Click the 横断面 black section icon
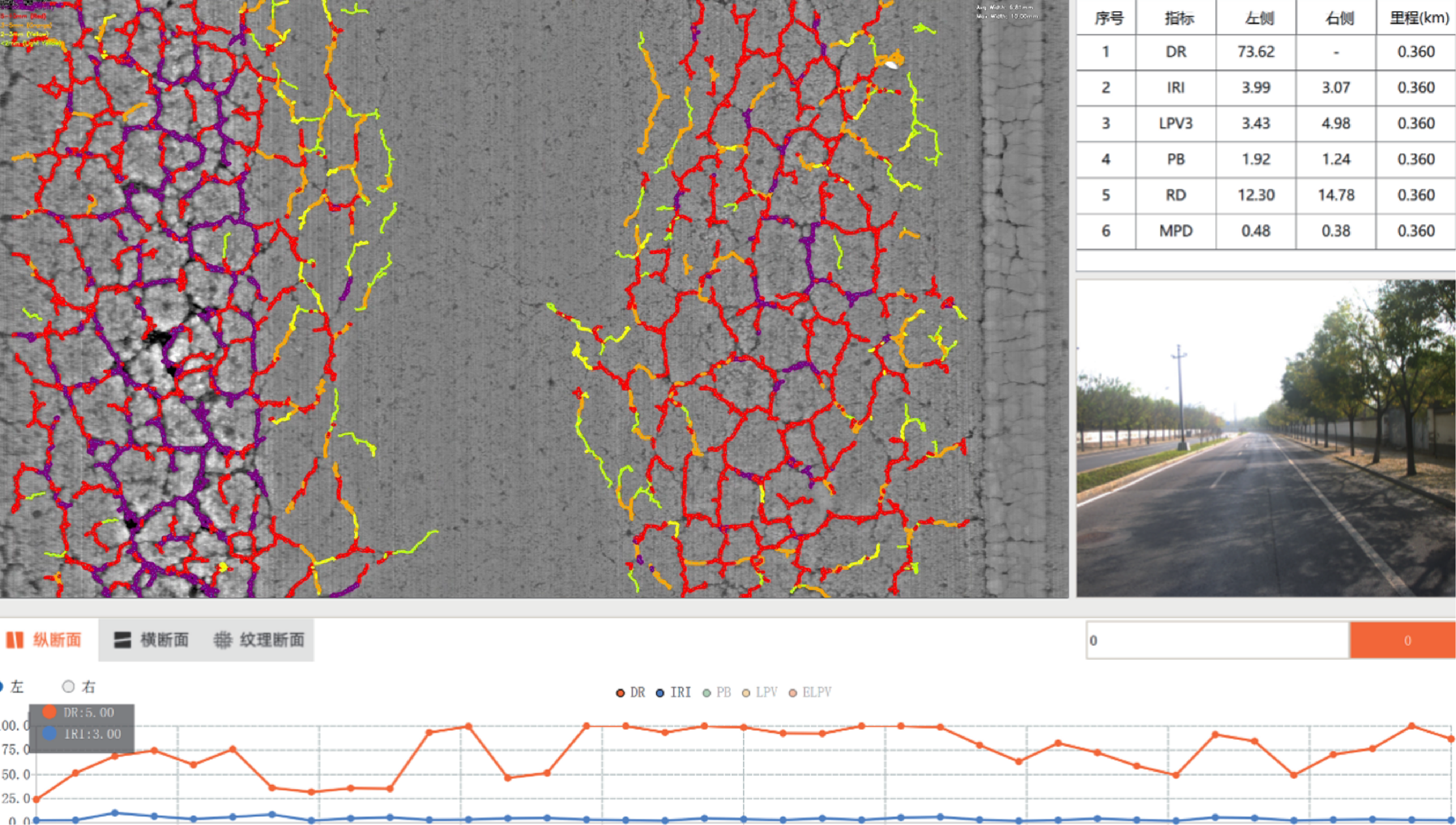This screenshot has width=1456, height=825. point(123,640)
